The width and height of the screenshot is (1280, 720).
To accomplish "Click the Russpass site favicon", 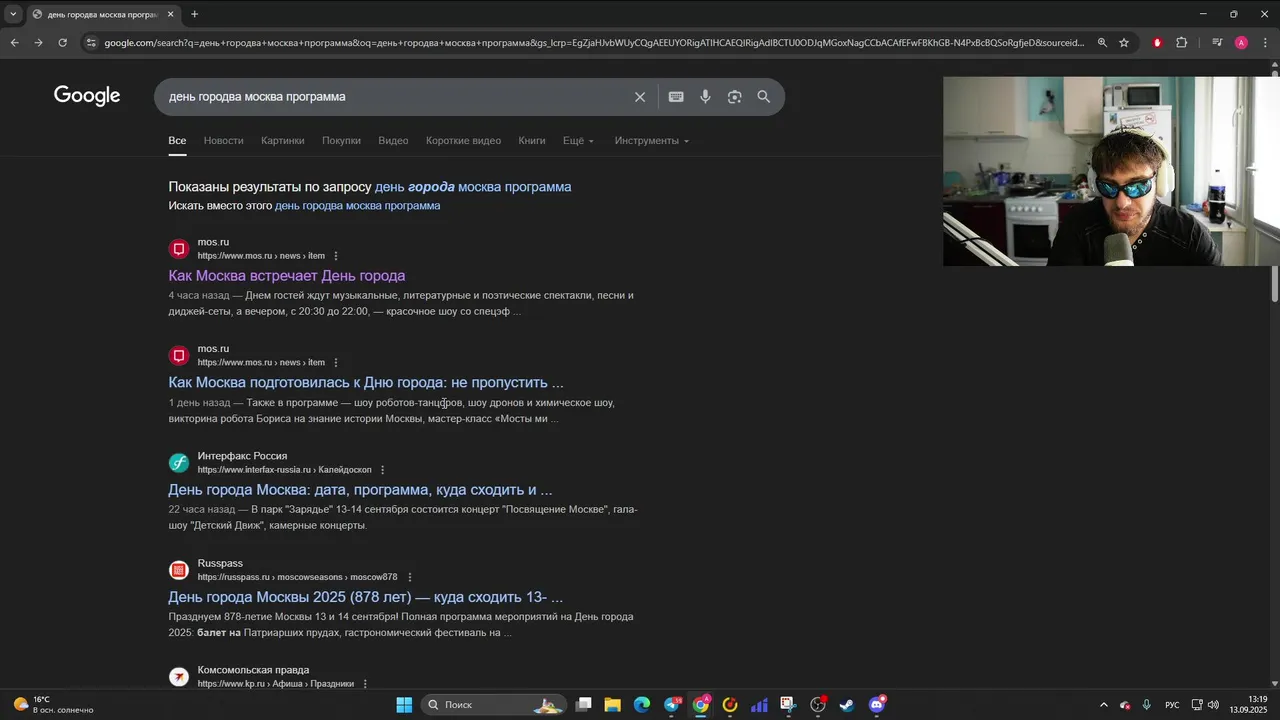I will (179, 570).
